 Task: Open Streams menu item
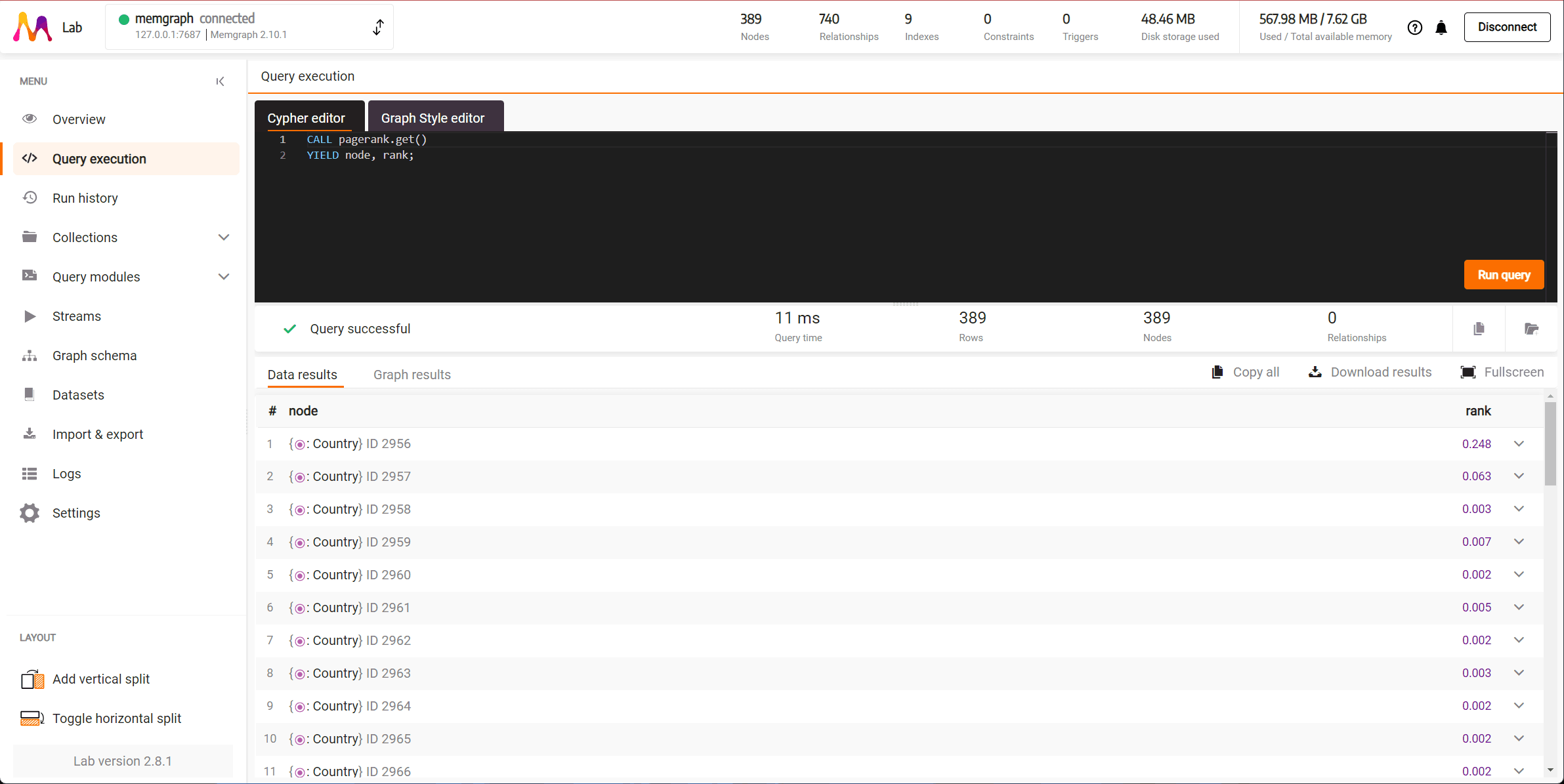click(x=125, y=316)
